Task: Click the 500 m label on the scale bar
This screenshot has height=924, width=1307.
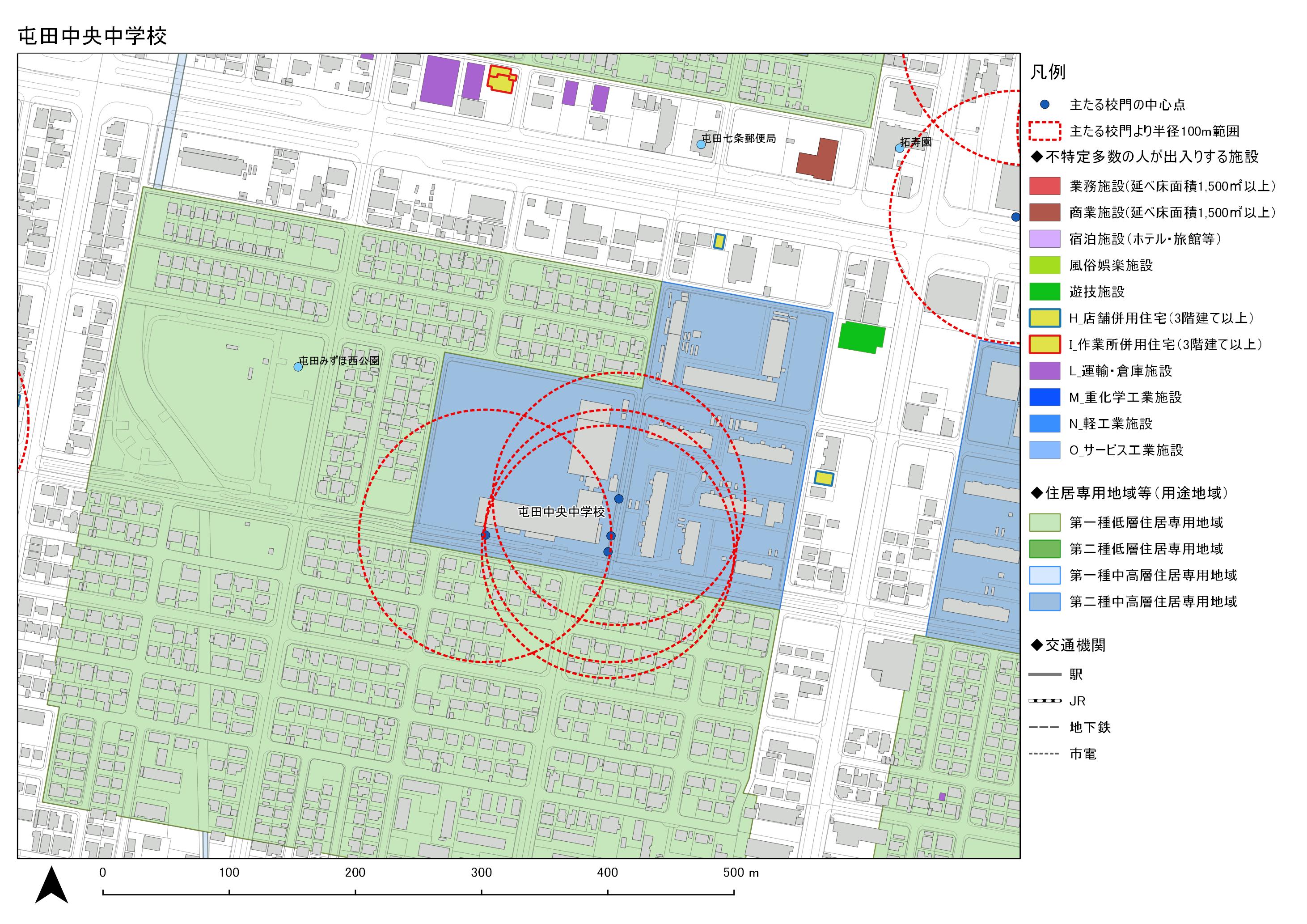Action: [740, 873]
